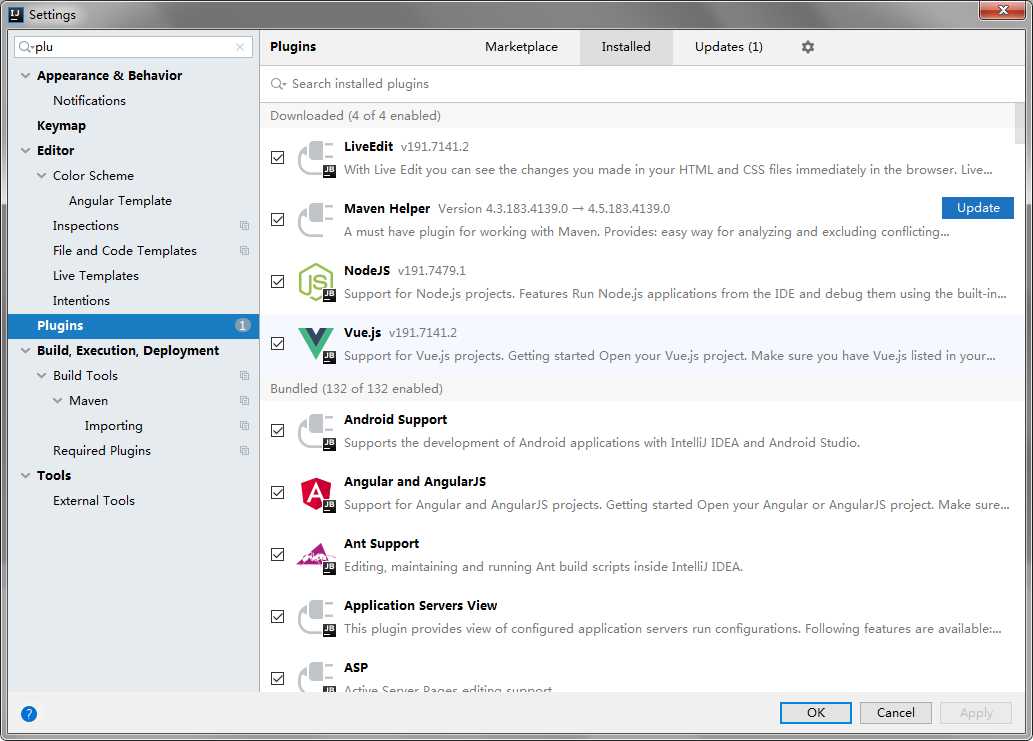Viewport: 1033px width, 741px height.
Task: Click the project-level icon beside Required Plugins
Action: click(244, 451)
